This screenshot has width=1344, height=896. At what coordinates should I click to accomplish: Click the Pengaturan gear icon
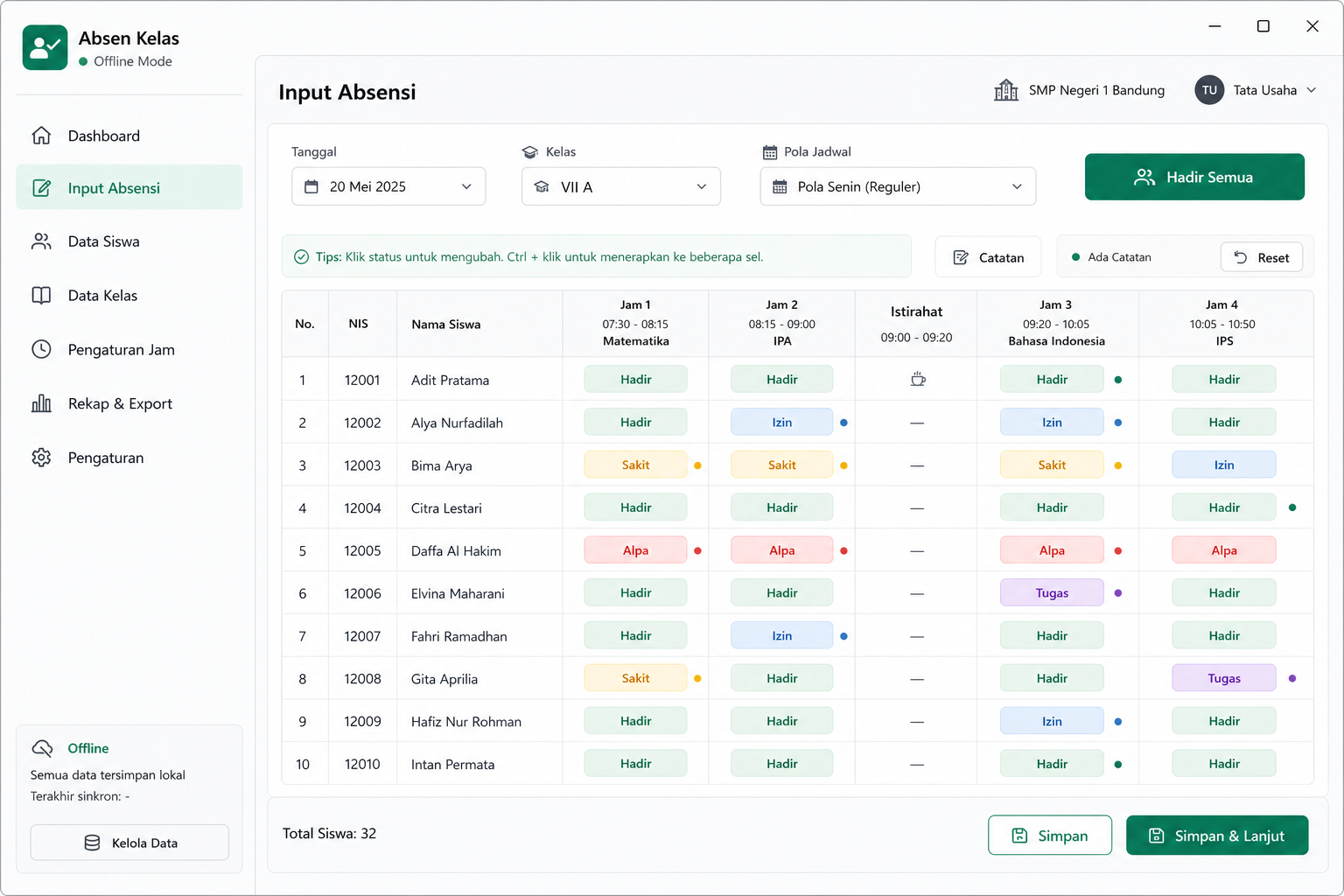click(41, 458)
